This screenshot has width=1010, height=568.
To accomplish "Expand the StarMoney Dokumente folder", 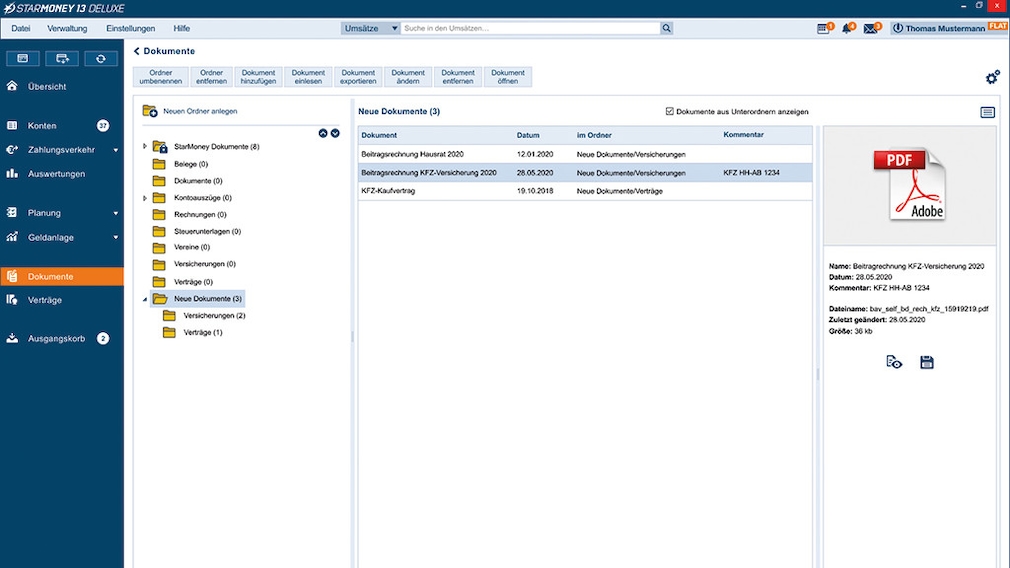I will click(x=145, y=147).
